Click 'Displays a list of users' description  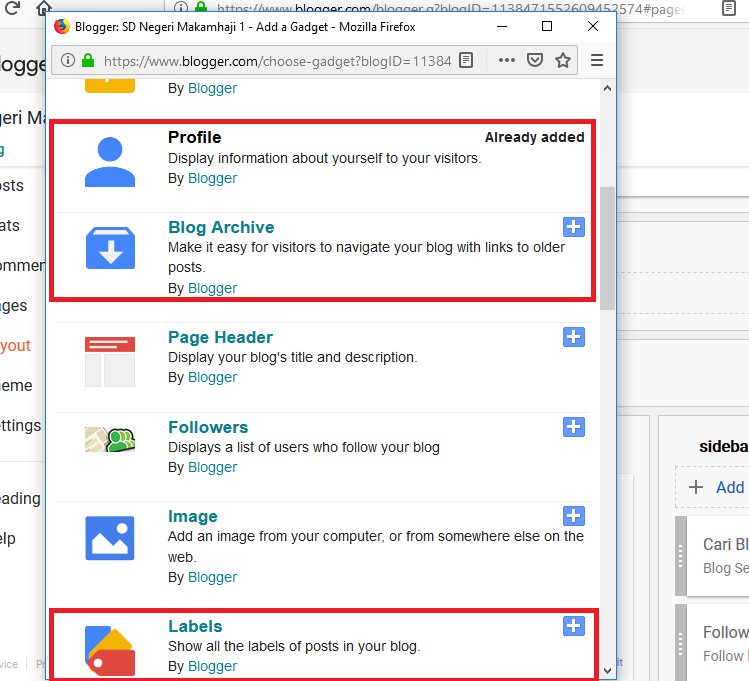(x=304, y=447)
